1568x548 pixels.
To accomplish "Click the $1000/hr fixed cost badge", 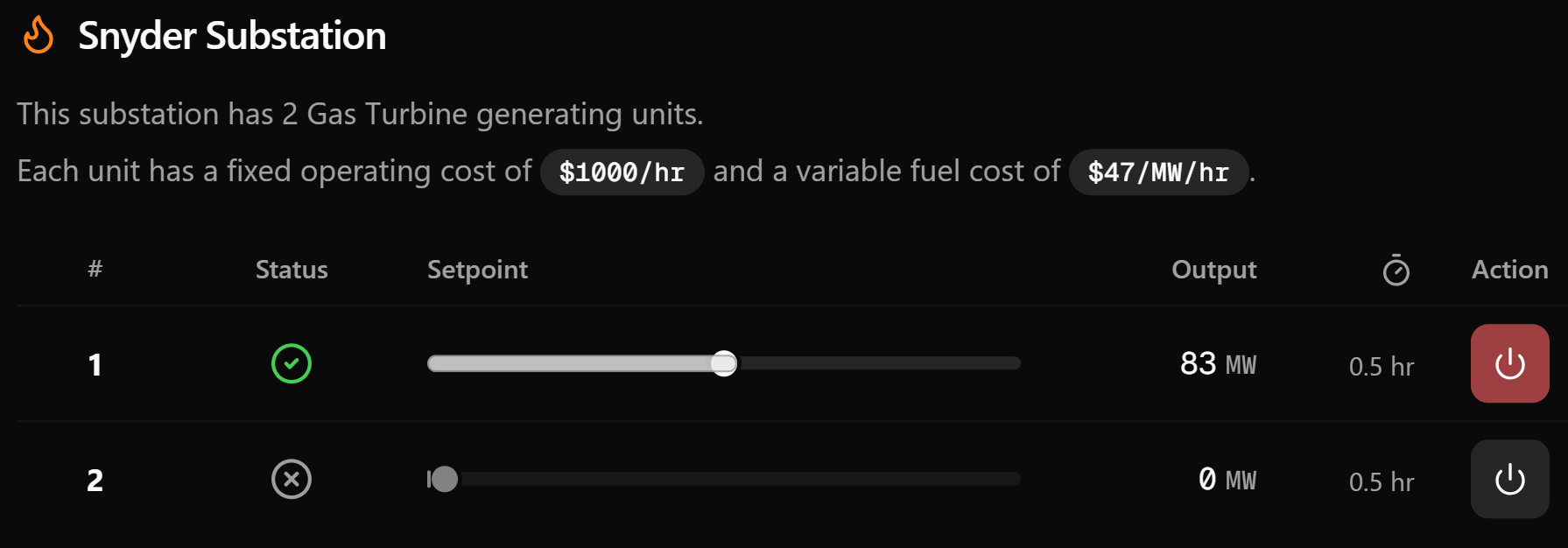I will point(622,172).
